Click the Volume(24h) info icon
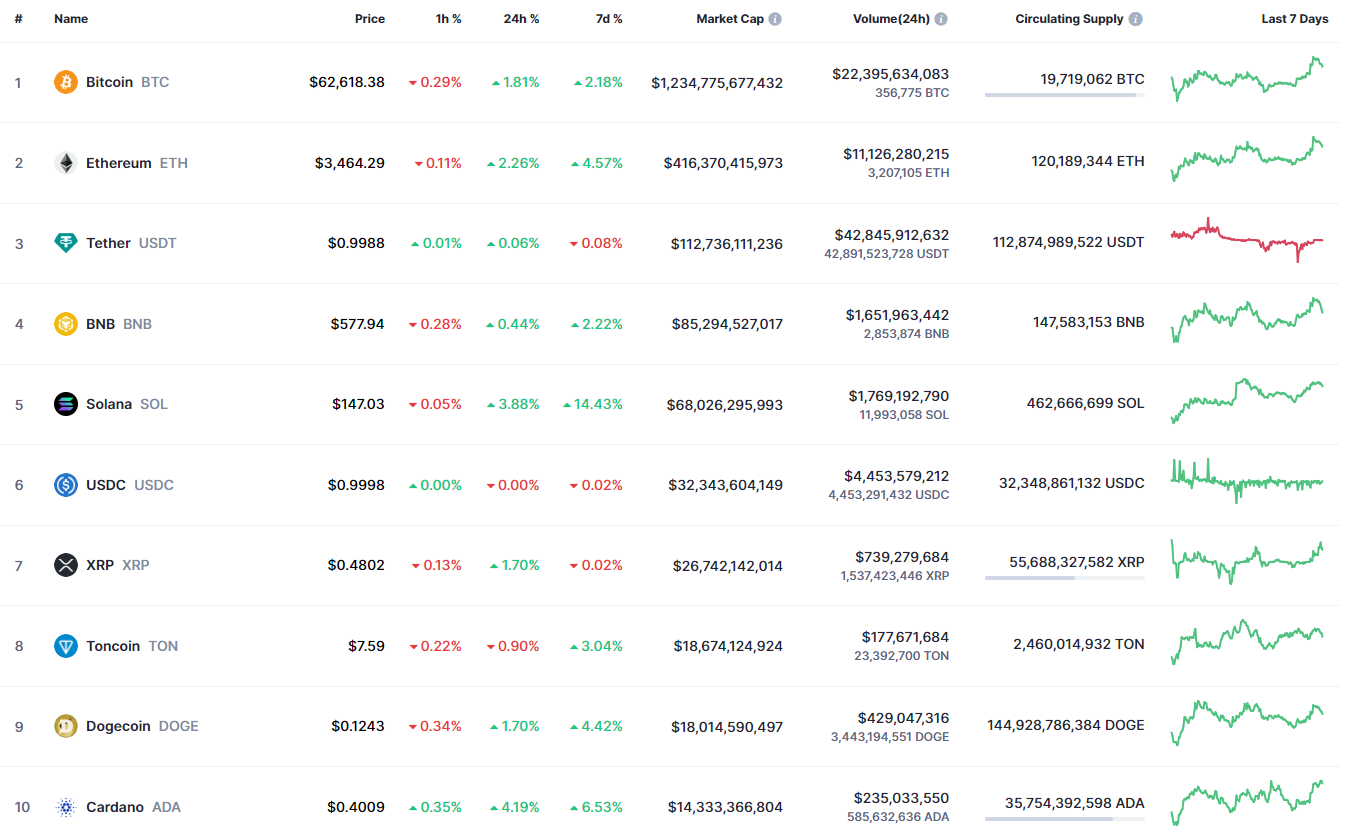Viewport: 1345px width, 839px height. pyautogui.click(x=941, y=19)
